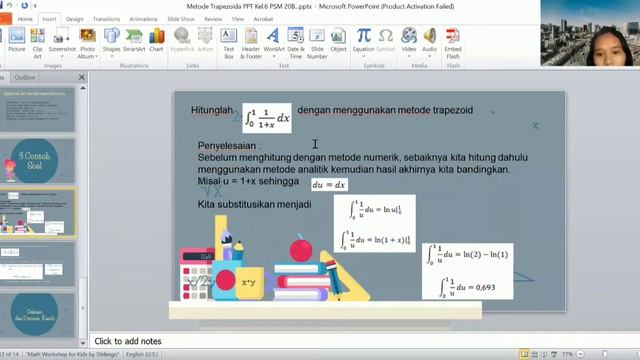Click the Screenshot tool icon
Screen dimensions: 640x360
point(62,36)
